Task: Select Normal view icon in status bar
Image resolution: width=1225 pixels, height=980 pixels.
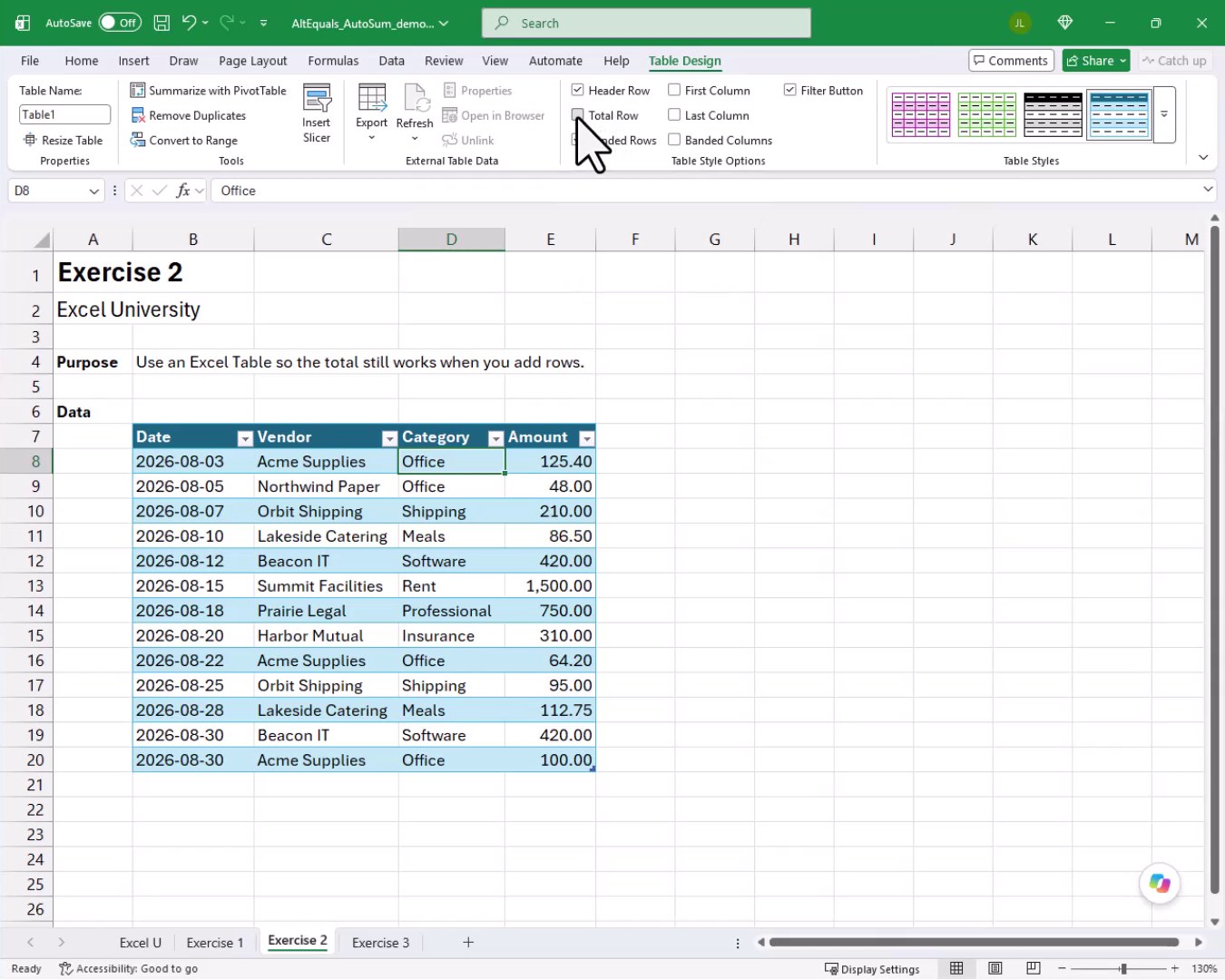Action: pyautogui.click(x=956, y=968)
